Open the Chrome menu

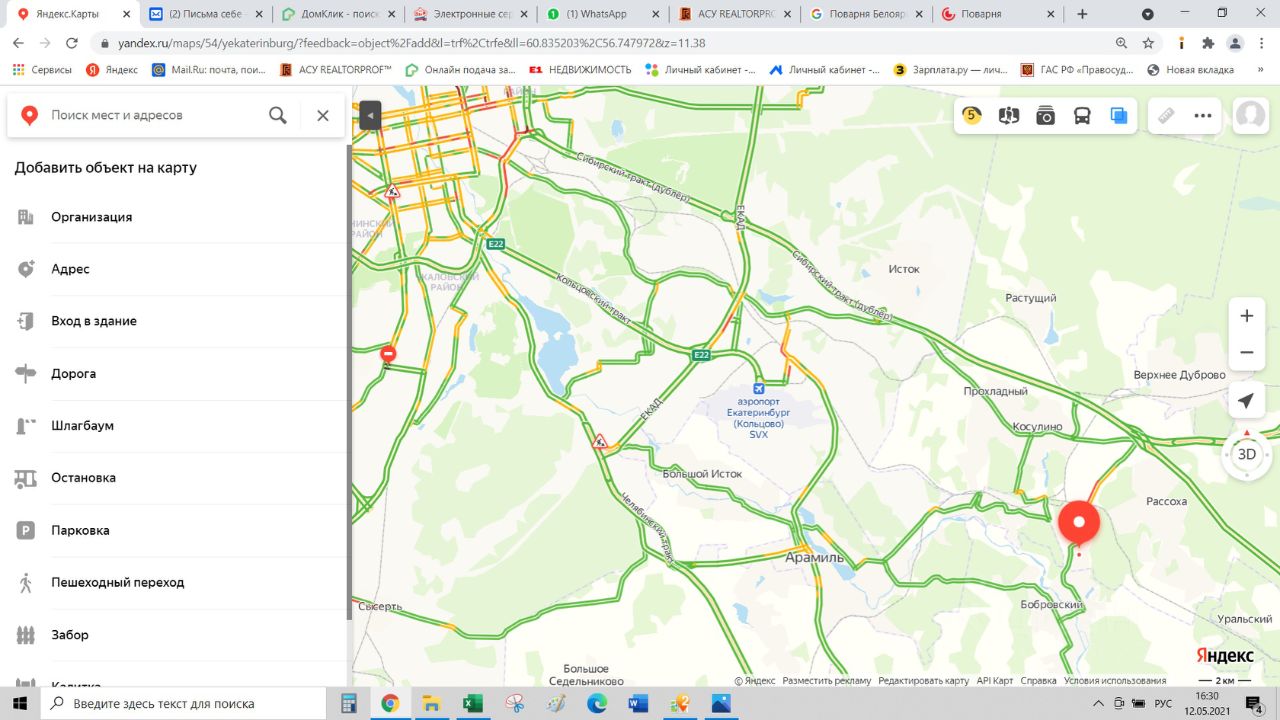click(x=1262, y=43)
